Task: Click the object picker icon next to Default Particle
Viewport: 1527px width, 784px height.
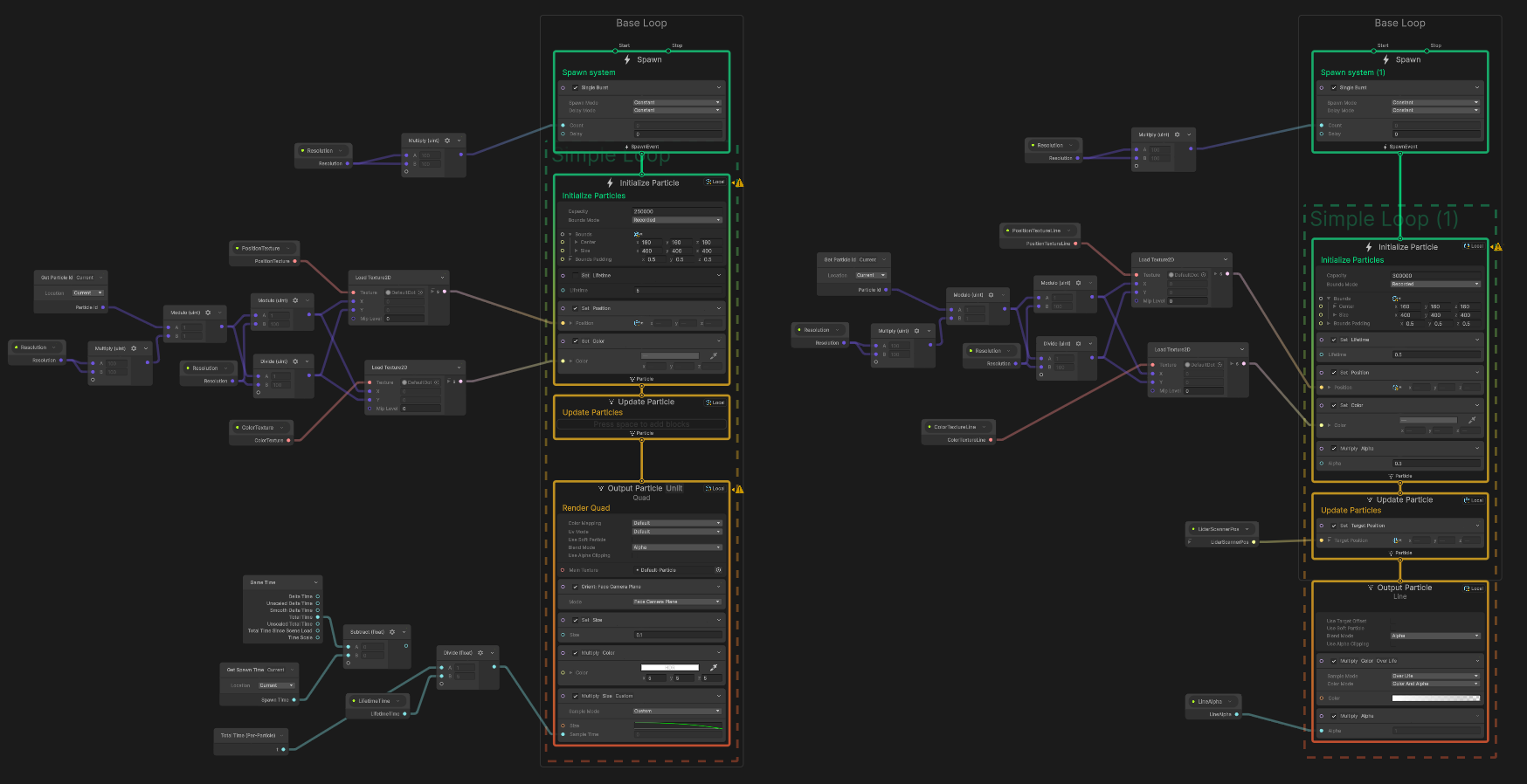Action: [718, 570]
